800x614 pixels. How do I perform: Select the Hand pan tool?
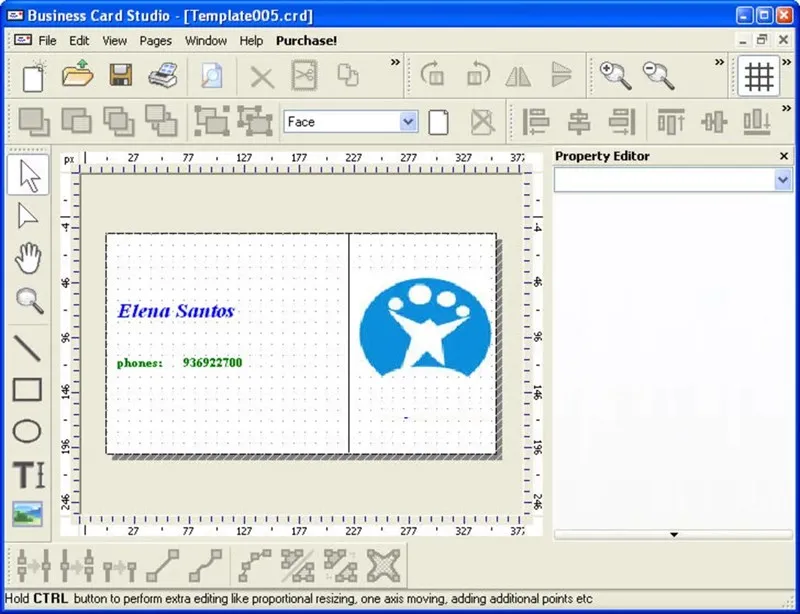(x=27, y=258)
